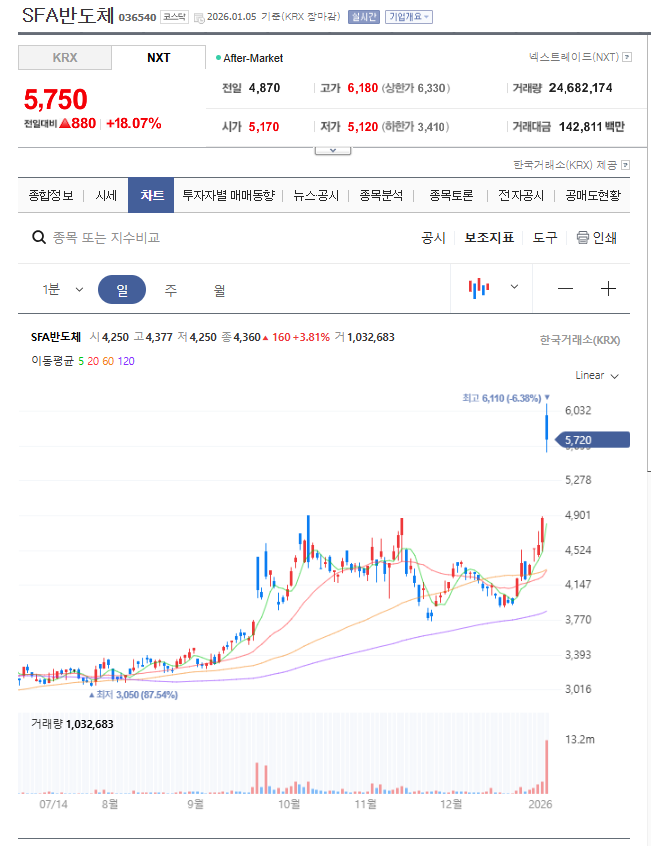Viewport: 651px width, 846px height.
Task: Open the 보조지표 indicators menu
Action: click(x=489, y=238)
